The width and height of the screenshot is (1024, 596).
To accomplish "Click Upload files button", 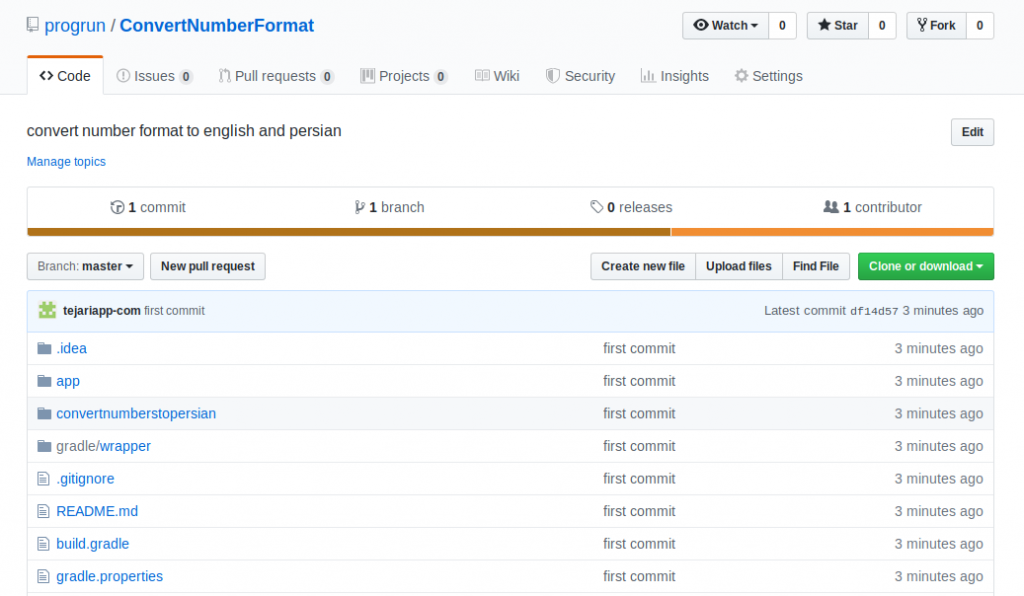I will pos(739,266).
